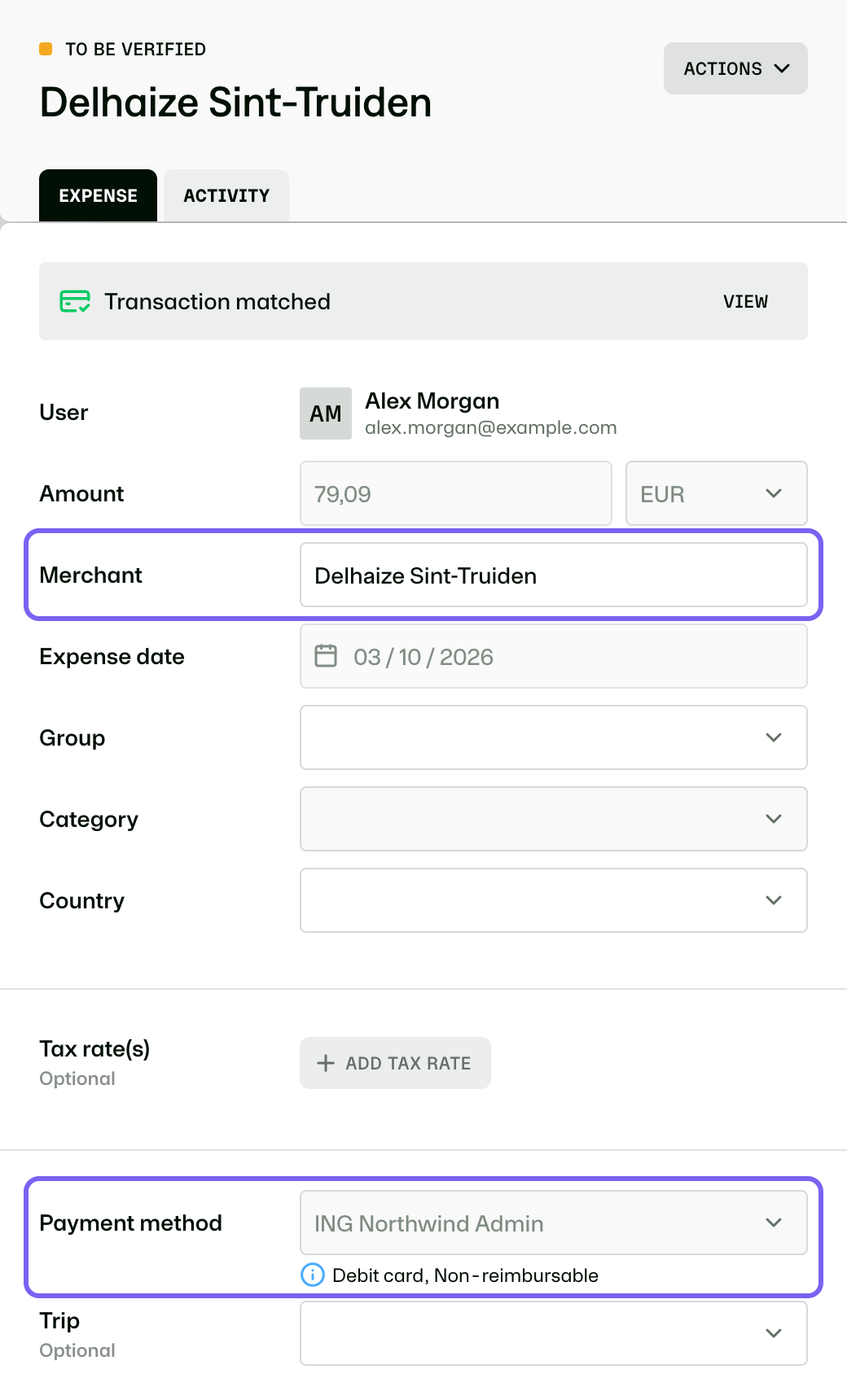Screen dimensions: 847x1400
Task: Click the email alex.morgan@example.com
Action: [x=491, y=428]
